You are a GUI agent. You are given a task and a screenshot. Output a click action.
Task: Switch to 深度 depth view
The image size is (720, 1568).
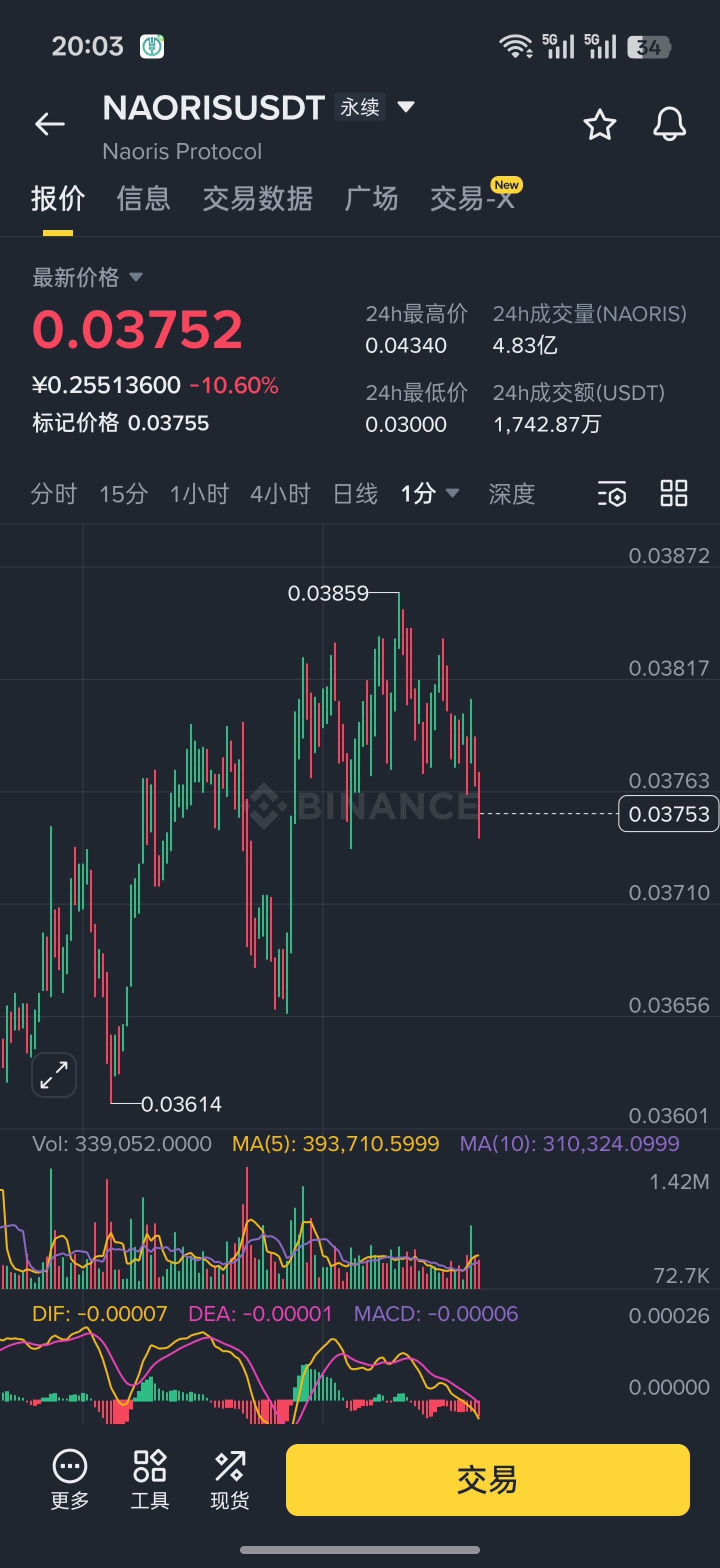511,493
